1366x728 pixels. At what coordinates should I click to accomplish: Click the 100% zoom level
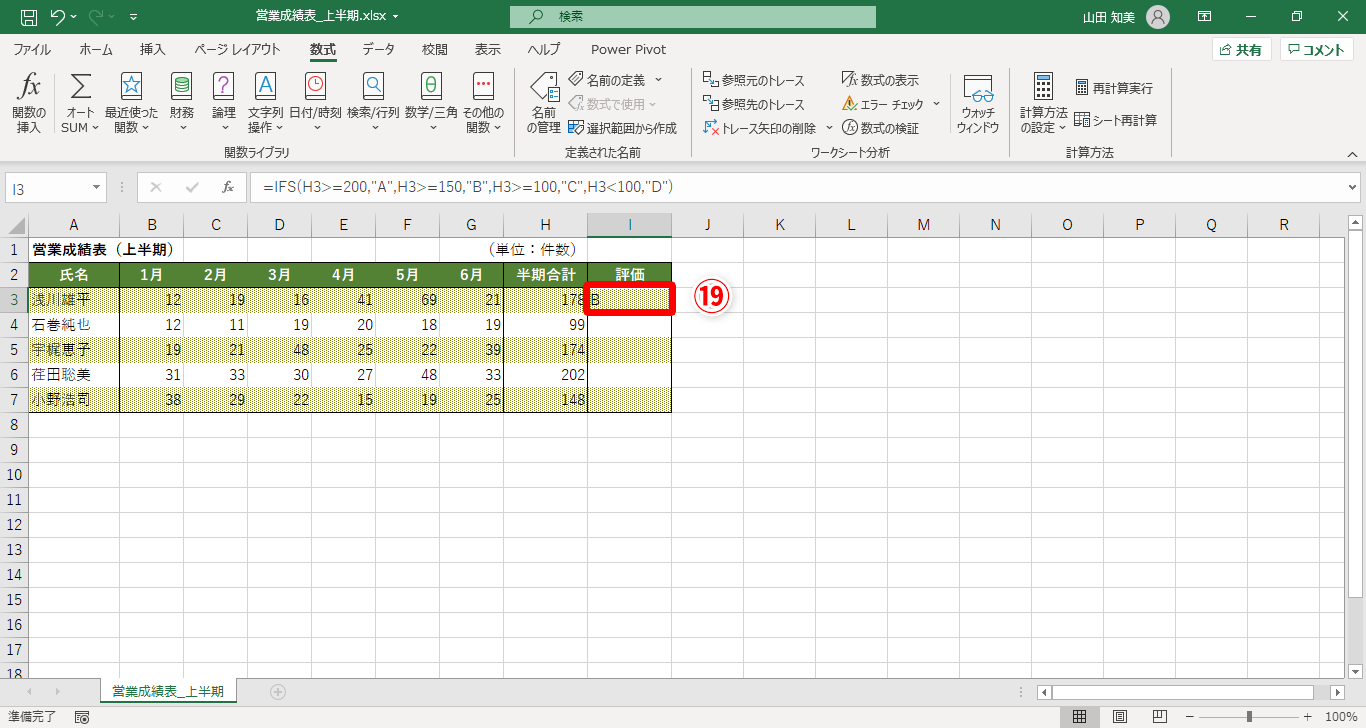(x=1341, y=717)
